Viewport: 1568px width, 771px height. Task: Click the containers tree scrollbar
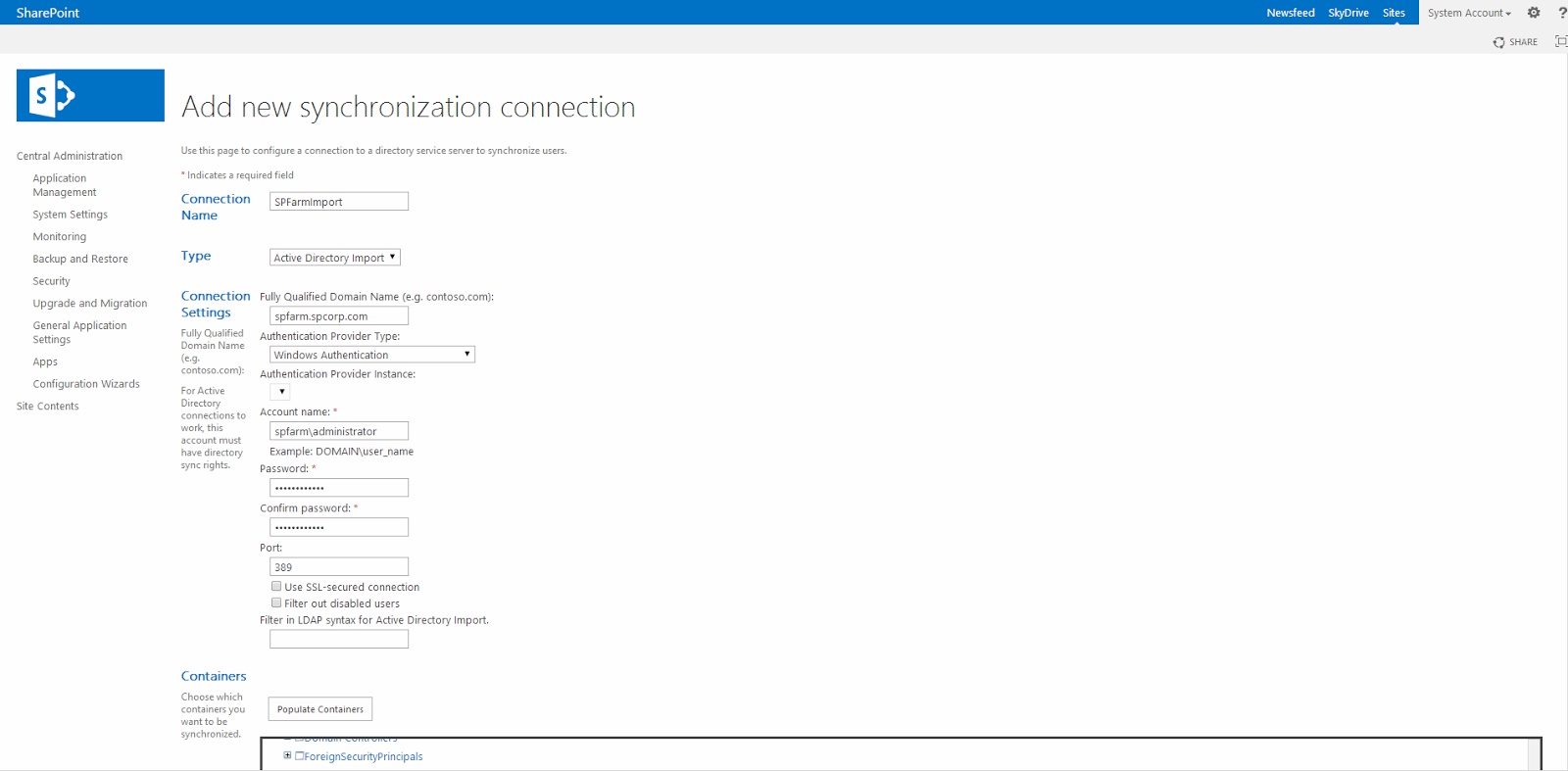[x=1534, y=754]
